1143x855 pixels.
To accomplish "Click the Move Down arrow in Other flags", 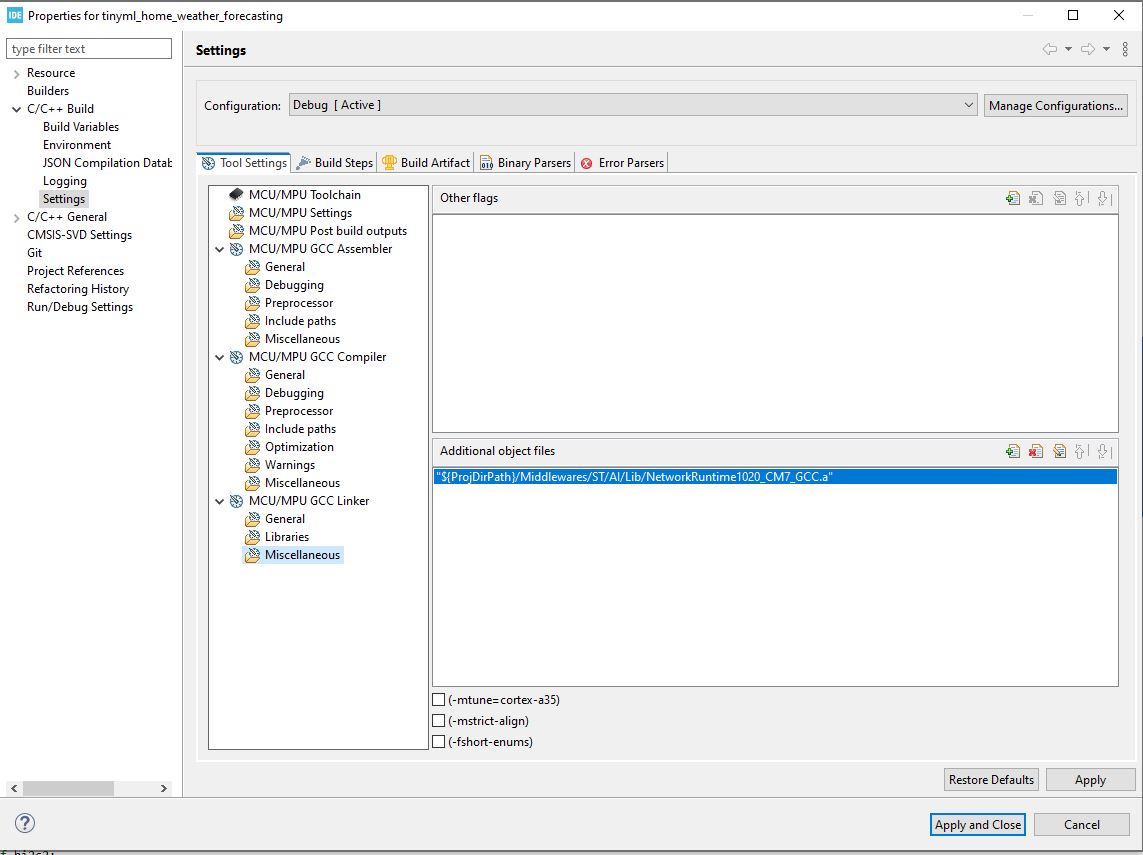I will [x=1104, y=198].
